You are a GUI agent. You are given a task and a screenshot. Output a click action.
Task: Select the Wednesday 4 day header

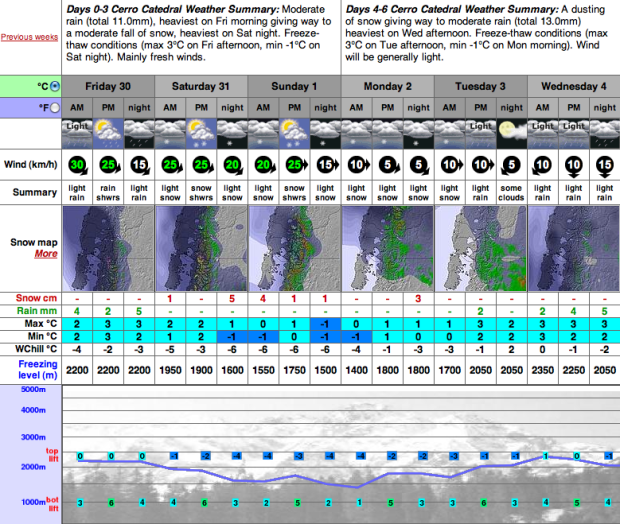click(x=574, y=86)
